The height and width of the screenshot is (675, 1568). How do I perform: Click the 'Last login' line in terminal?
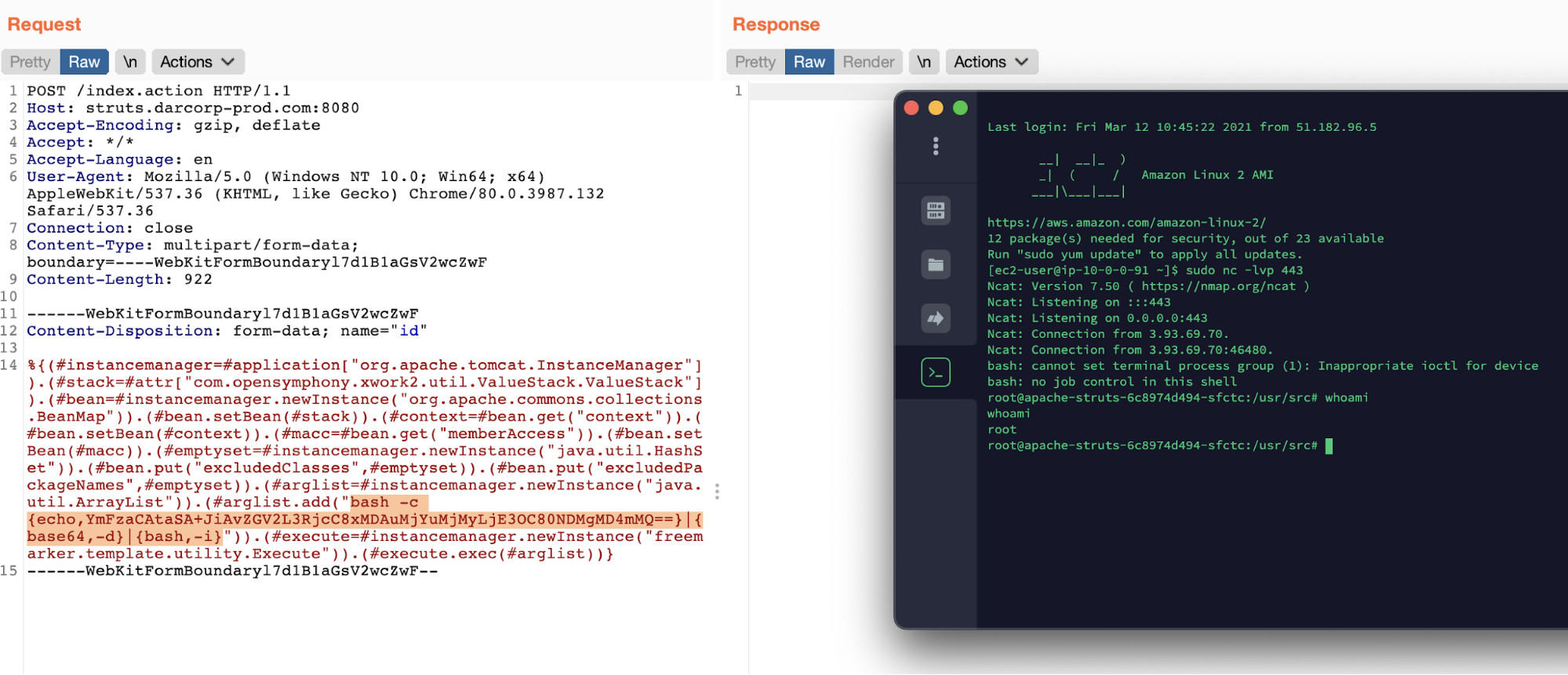pos(1182,127)
